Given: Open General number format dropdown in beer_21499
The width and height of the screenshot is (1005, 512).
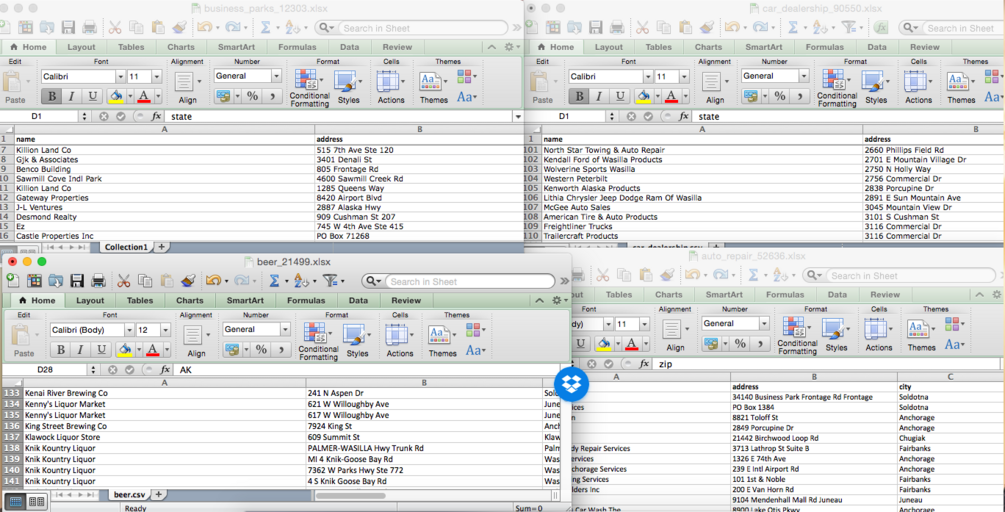Looking at the screenshot, I should click(x=285, y=329).
